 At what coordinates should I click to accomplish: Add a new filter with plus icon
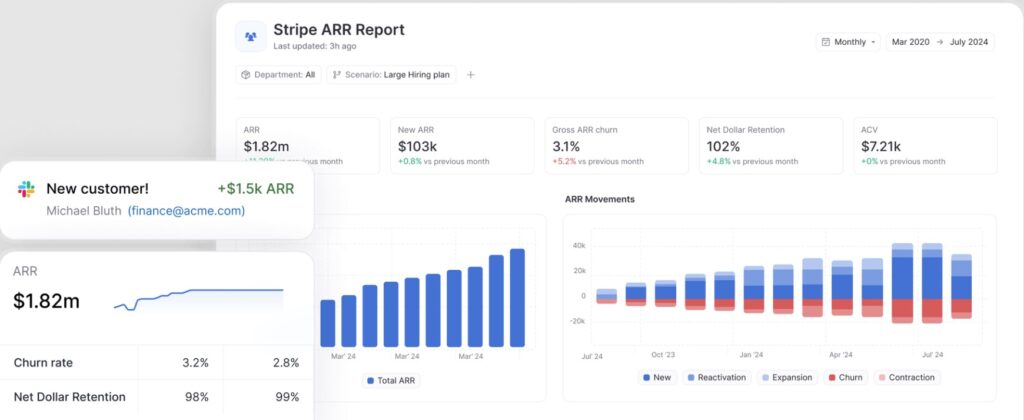[x=471, y=74]
